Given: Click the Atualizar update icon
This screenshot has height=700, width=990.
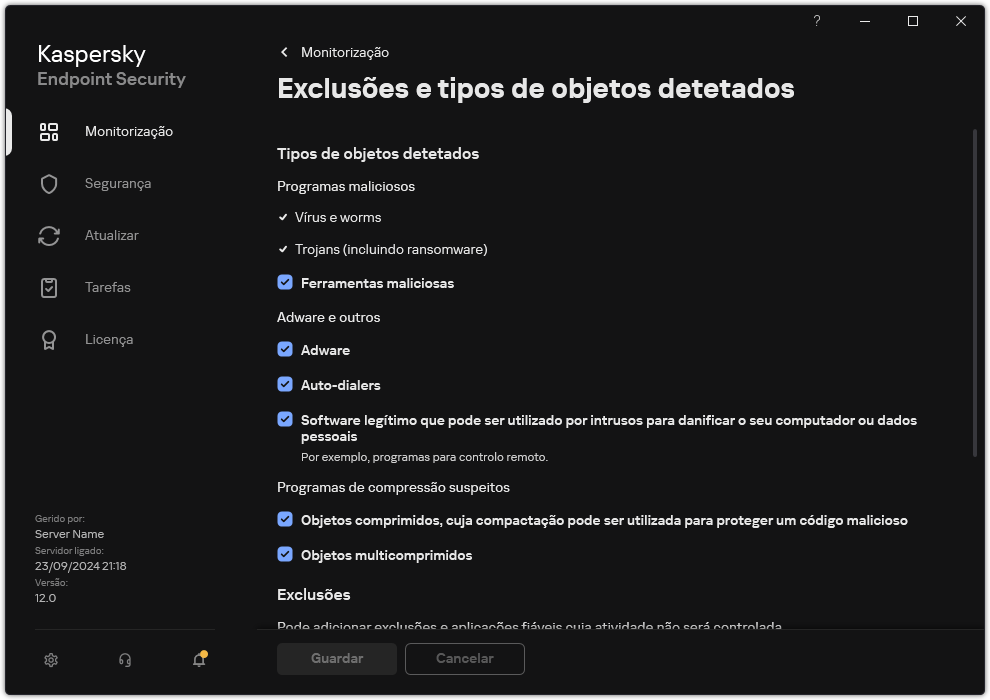Looking at the screenshot, I should pyautogui.click(x=49, y=235).
